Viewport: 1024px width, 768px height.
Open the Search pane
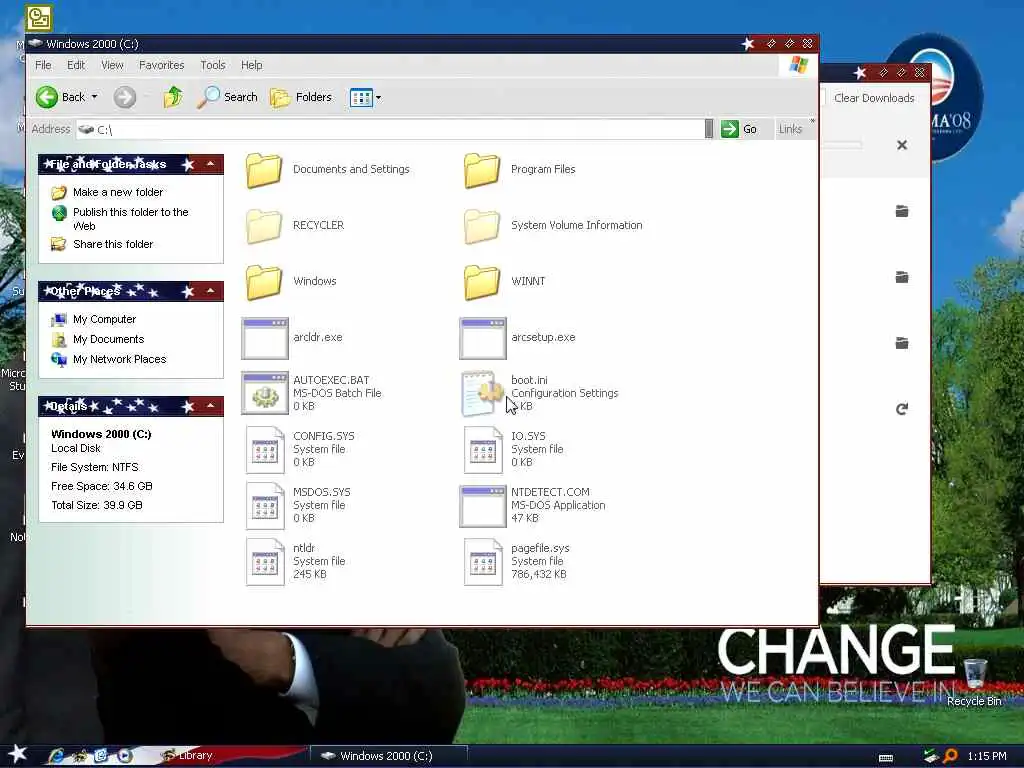(x=227, y=97)
